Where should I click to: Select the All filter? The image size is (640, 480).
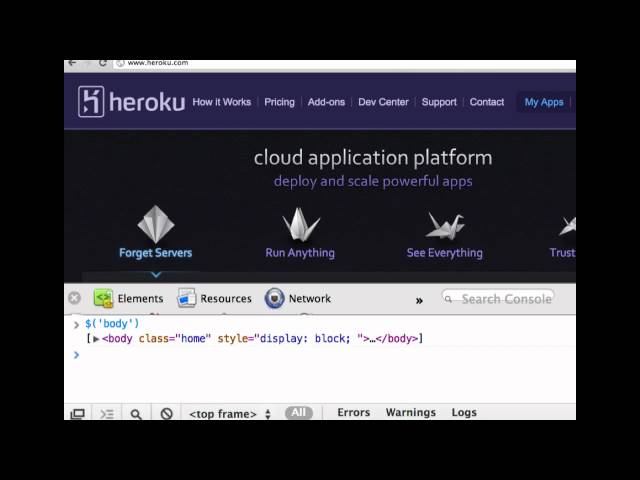pyautogui.click(x=299, y=413)
